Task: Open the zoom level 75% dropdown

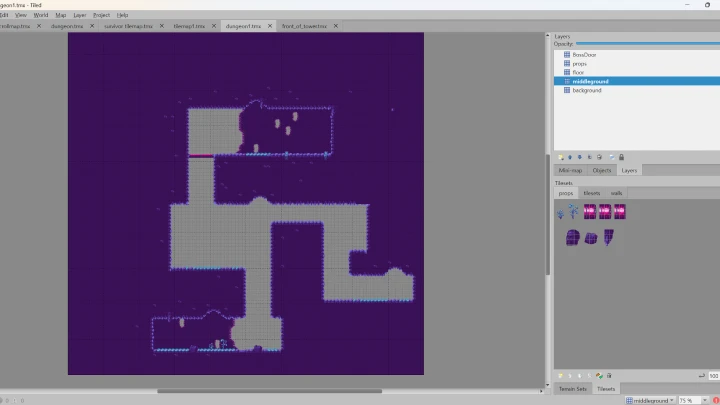Action: click(x=689, y=400)
